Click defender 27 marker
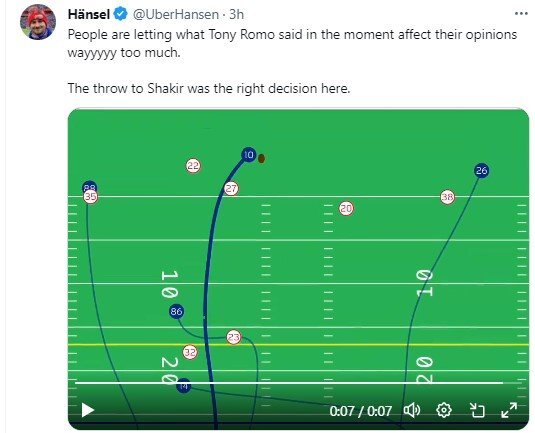 point(231,189)
